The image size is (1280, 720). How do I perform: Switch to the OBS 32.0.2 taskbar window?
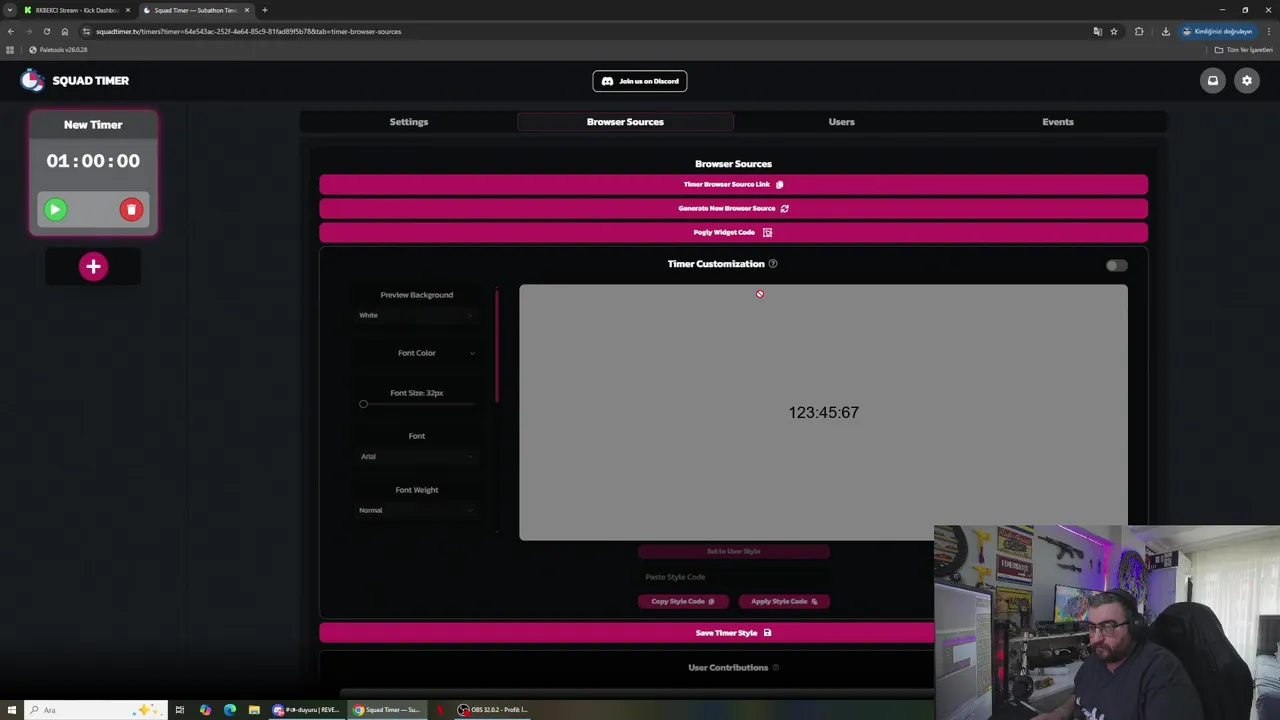pos(493,710)
